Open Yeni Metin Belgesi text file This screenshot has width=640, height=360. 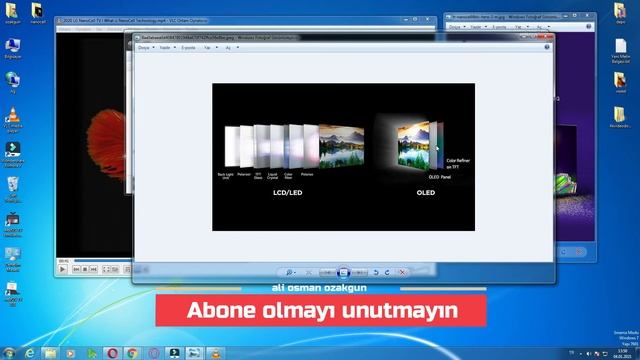pyautogui.click(x=620, y=51)
